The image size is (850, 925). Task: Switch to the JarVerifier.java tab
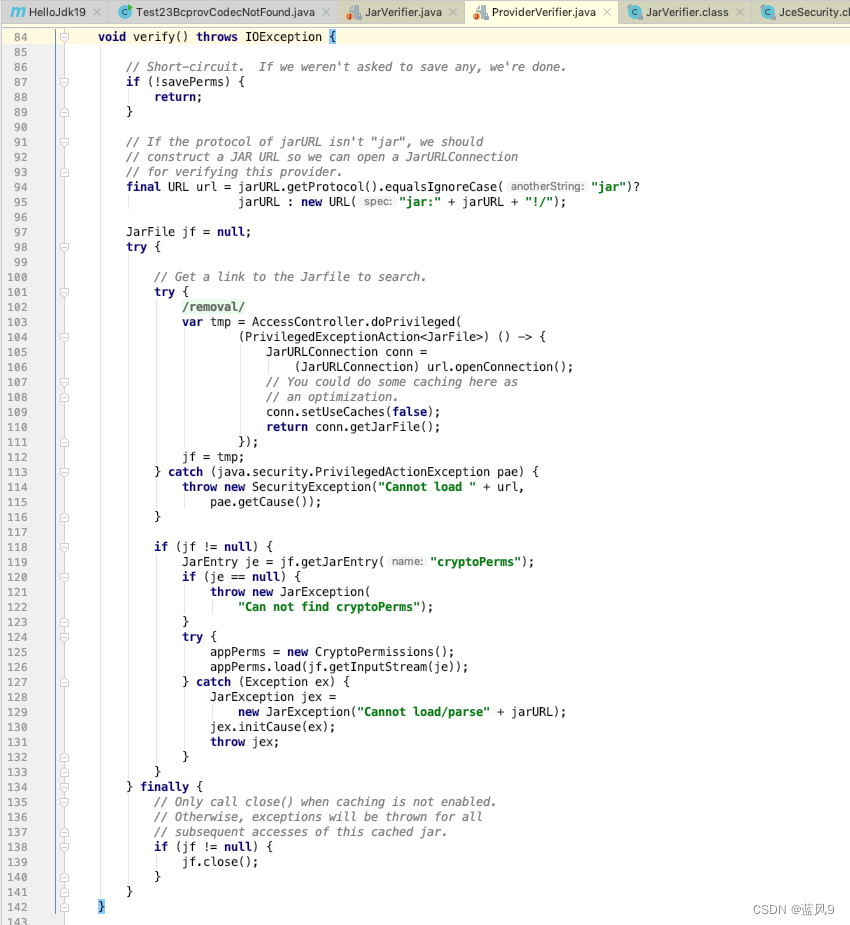403,12
